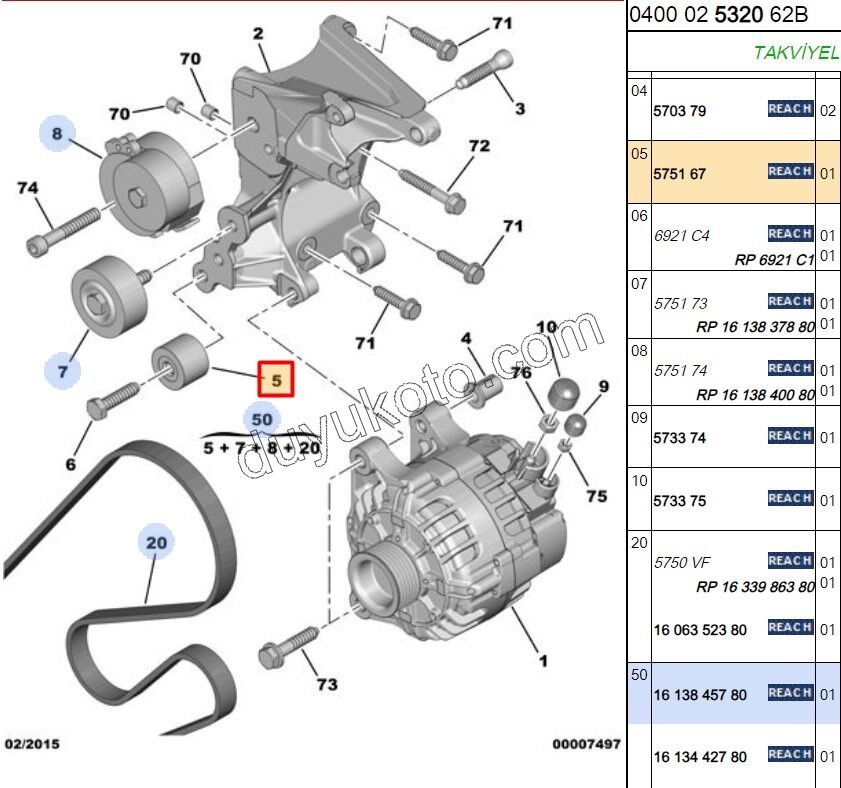Select the blue callout circle 8
841x788 pixels.
[57, 133]
